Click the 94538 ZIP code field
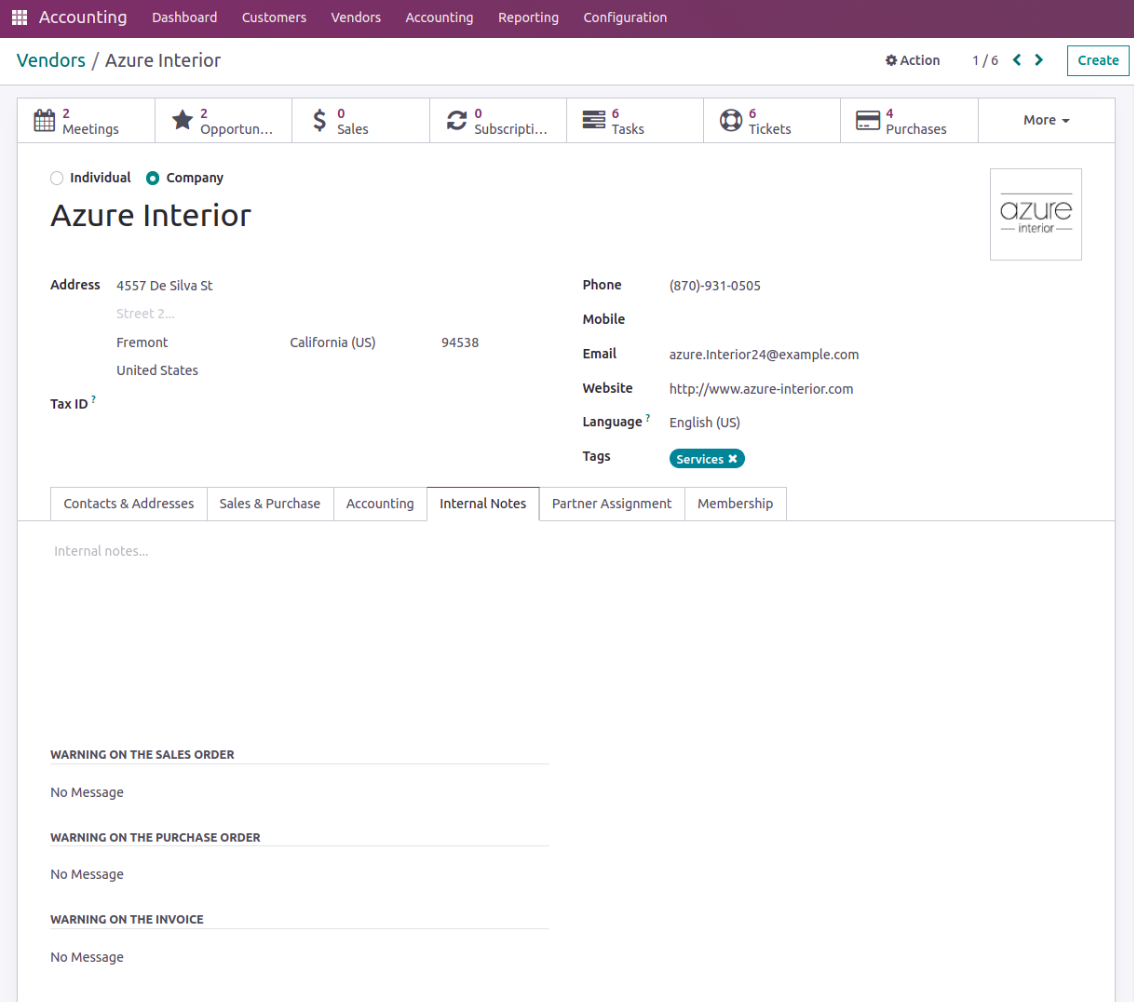This screenshot has height=1002, width=1134. pyautogui.click(x=460, y=342)
